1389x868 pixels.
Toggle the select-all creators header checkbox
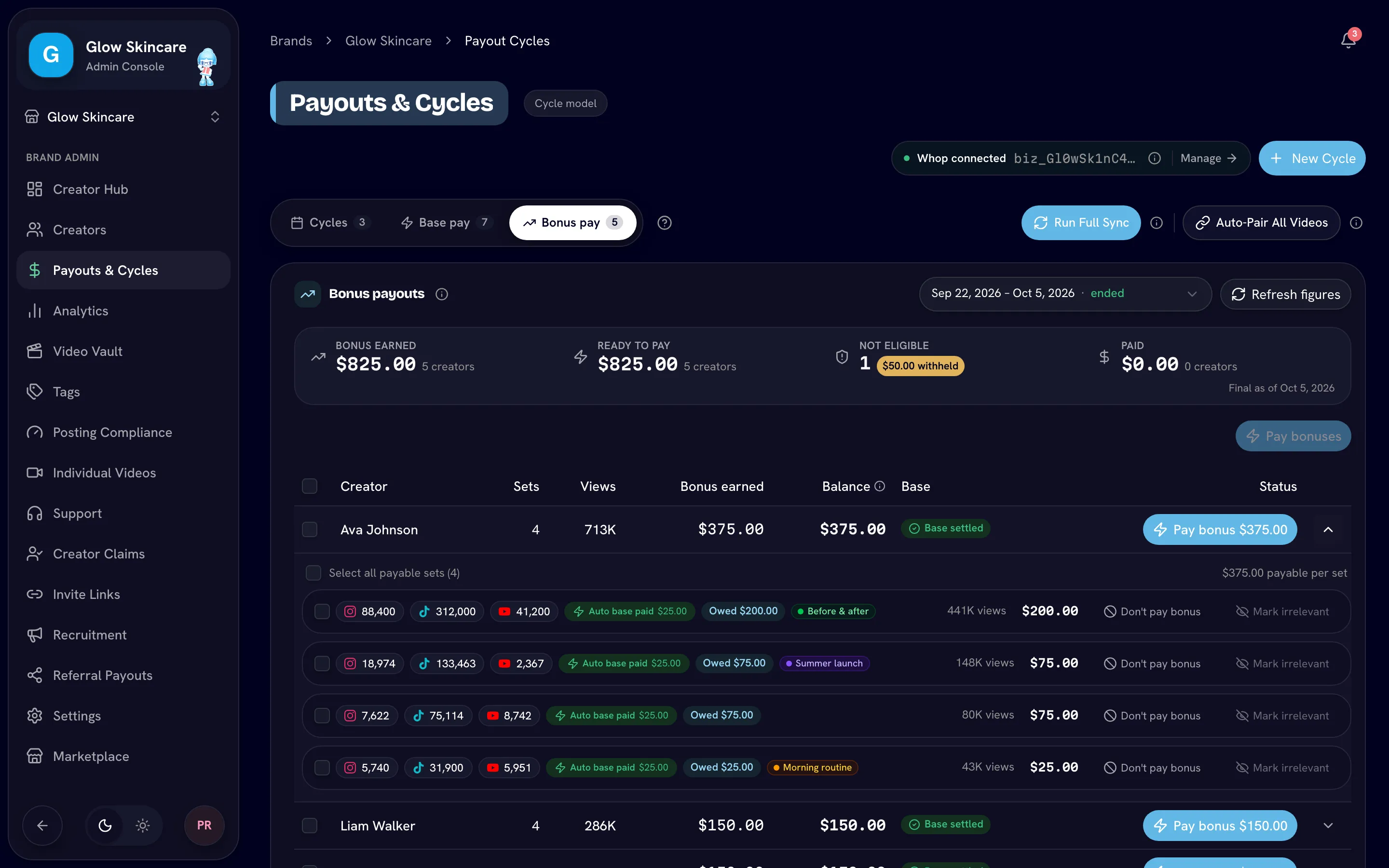tap(309, 486)
